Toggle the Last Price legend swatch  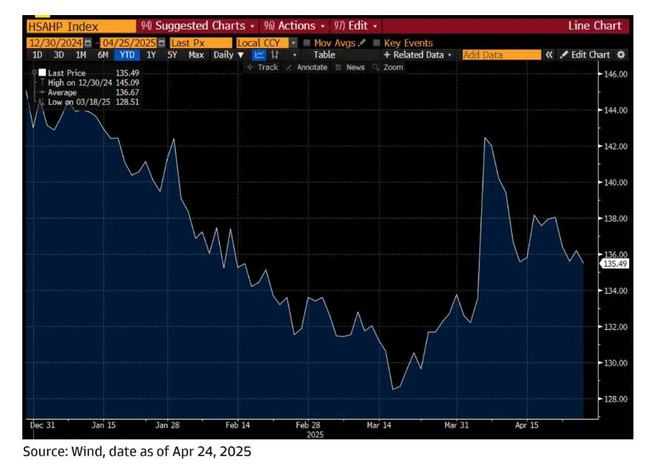pos(42,72)
